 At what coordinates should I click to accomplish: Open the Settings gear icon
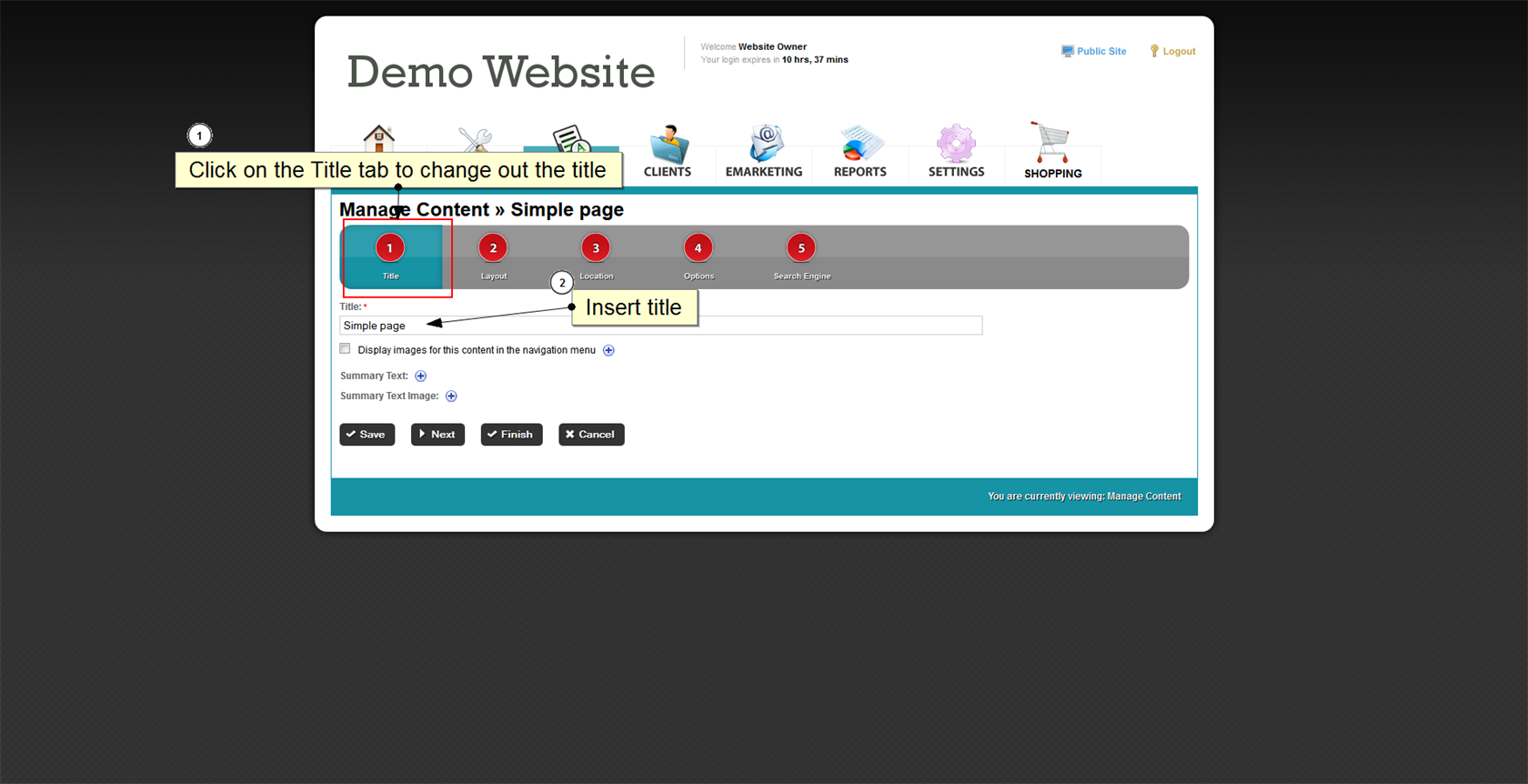pyautogui.click(x=956, y=145)
